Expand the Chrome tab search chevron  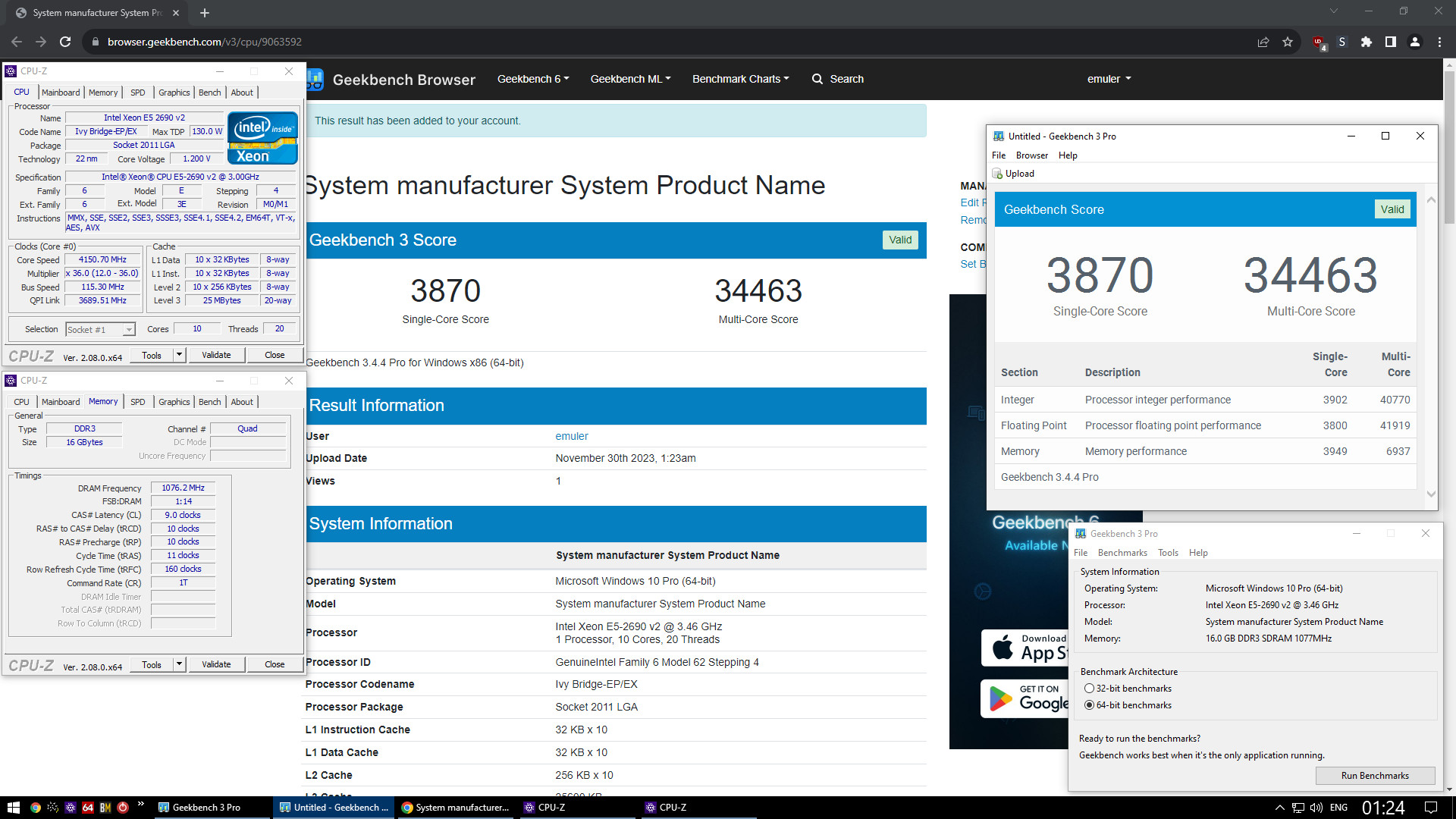(x=1333, y=11)
